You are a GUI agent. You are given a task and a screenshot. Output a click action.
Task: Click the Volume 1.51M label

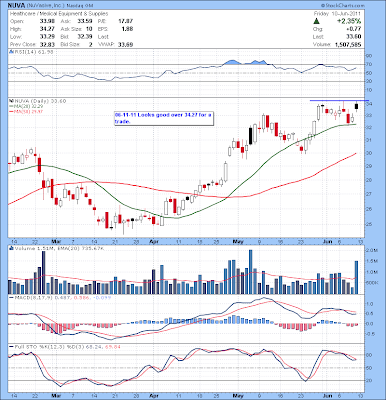(34, 248)
